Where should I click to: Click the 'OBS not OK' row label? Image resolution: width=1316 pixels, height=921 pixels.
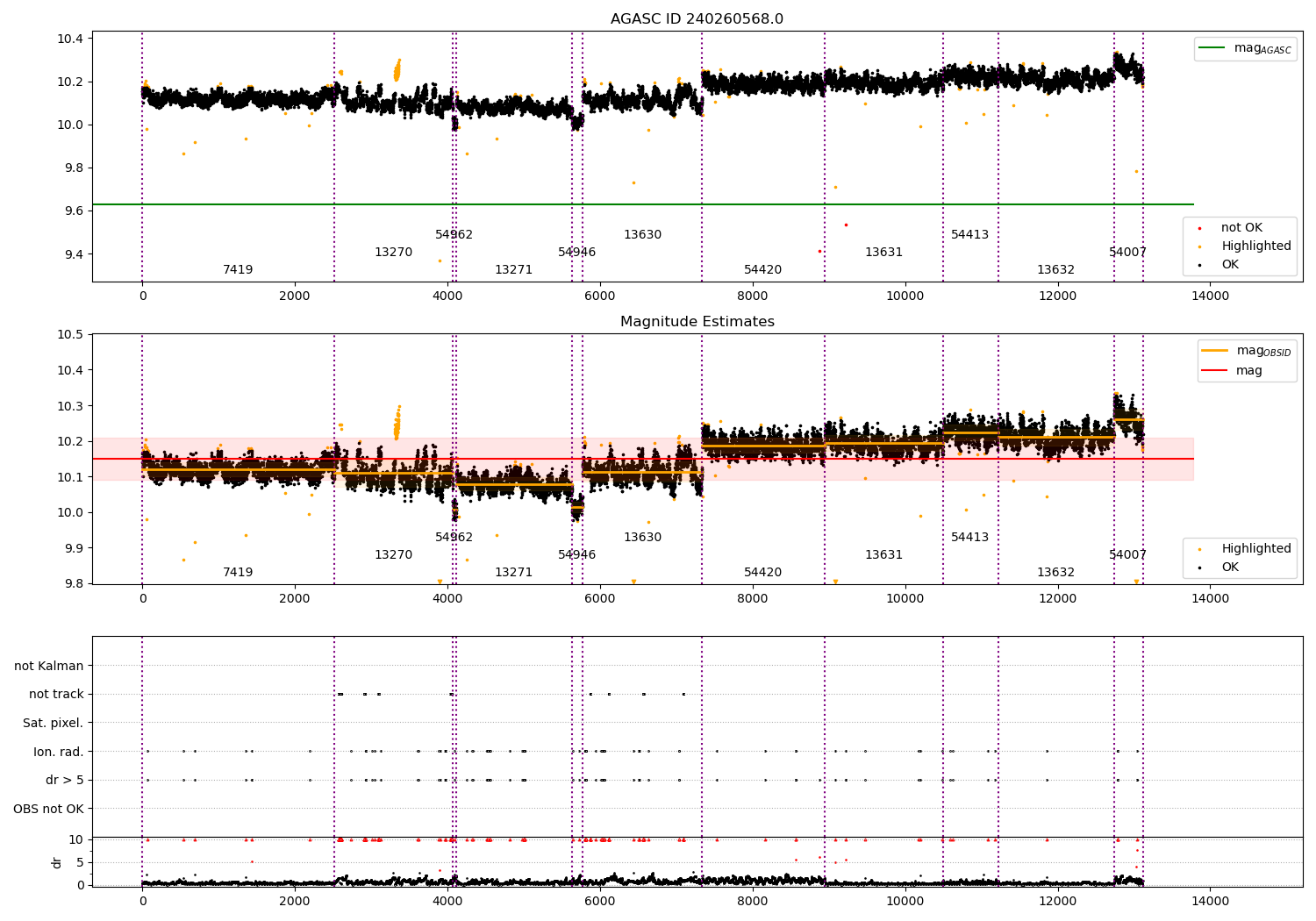pos(48,809)
